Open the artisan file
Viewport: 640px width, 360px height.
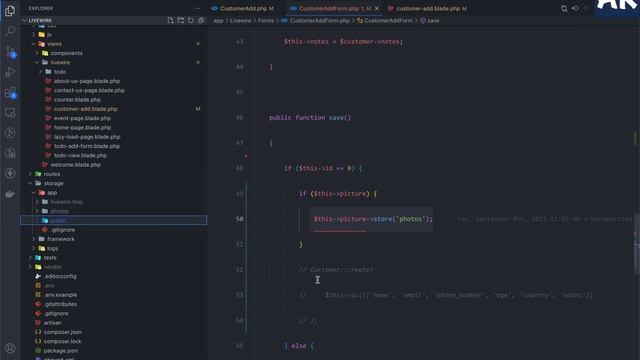click(53, 323)
